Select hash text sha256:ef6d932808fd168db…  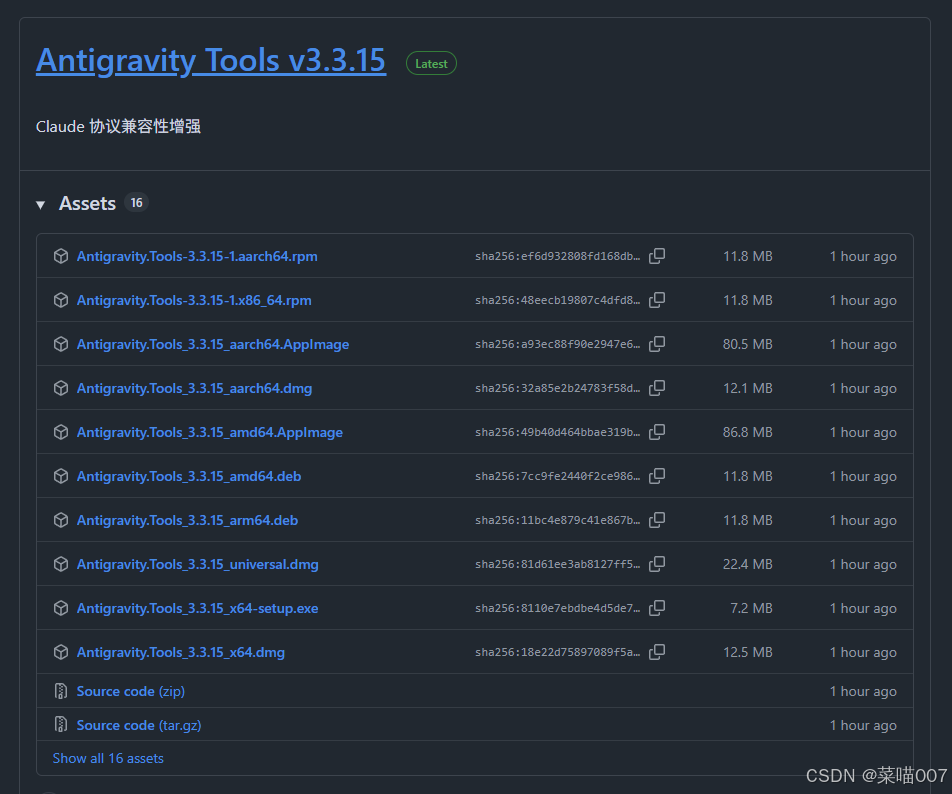tap(557, 256)
